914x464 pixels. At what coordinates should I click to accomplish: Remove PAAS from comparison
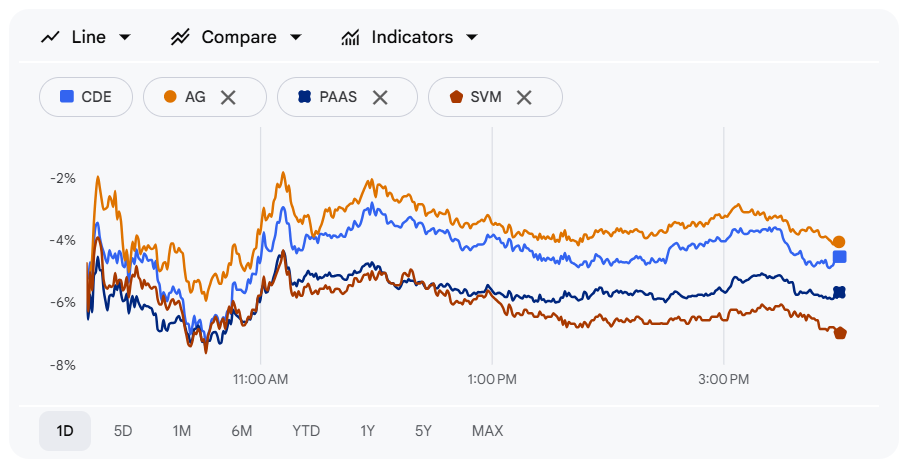(380, 97)
